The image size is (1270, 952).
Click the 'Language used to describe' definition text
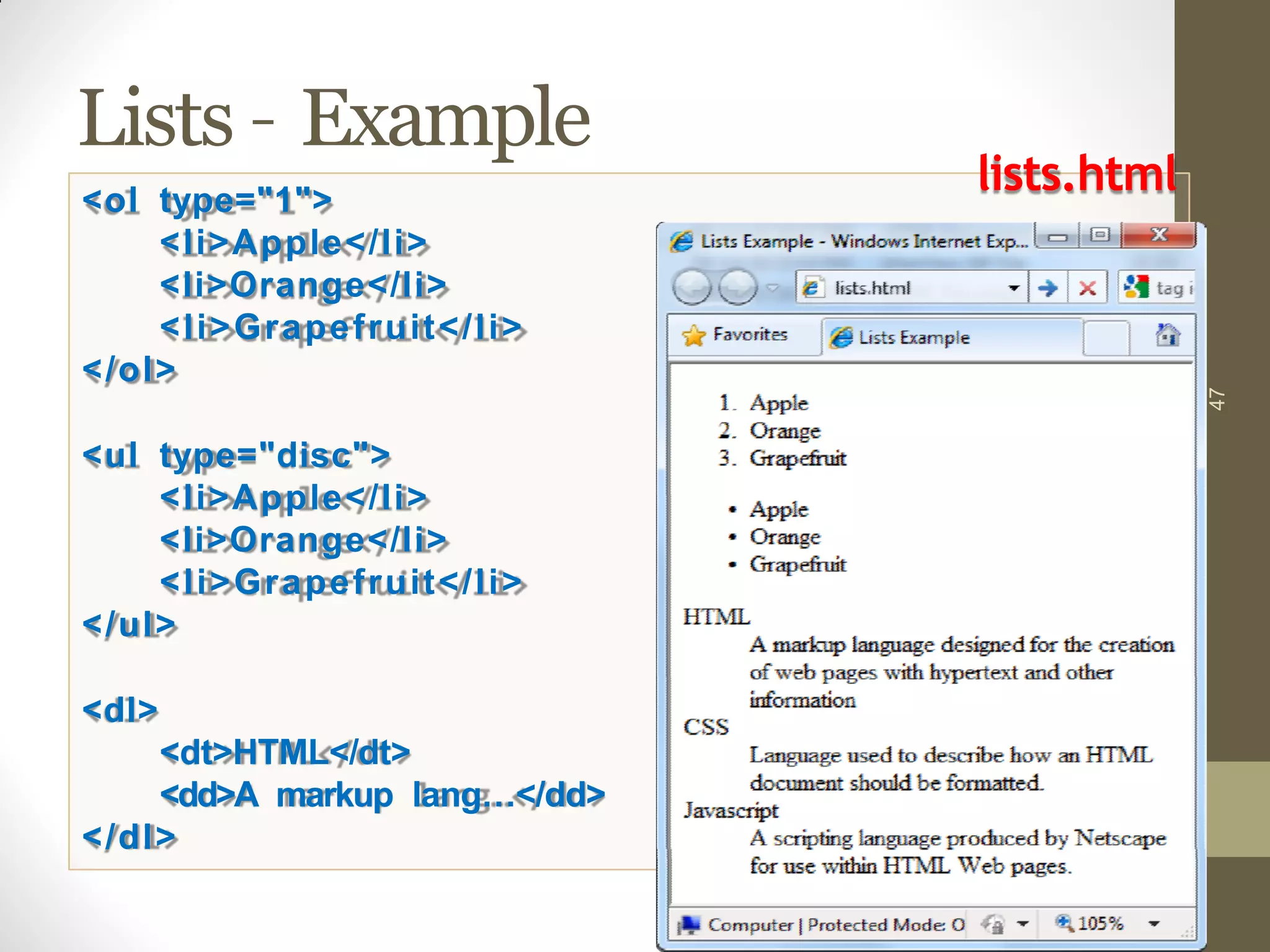(951, 769)
